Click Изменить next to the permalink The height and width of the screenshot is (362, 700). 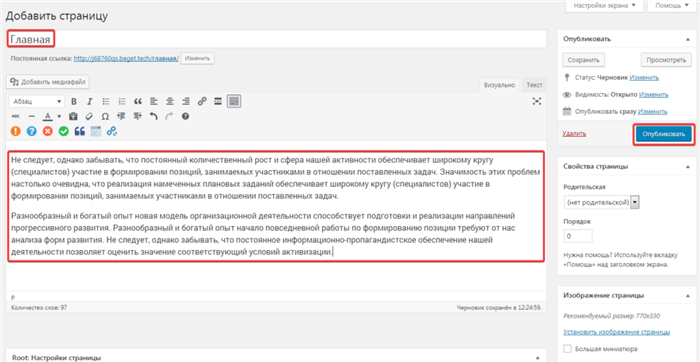point(197,58)
